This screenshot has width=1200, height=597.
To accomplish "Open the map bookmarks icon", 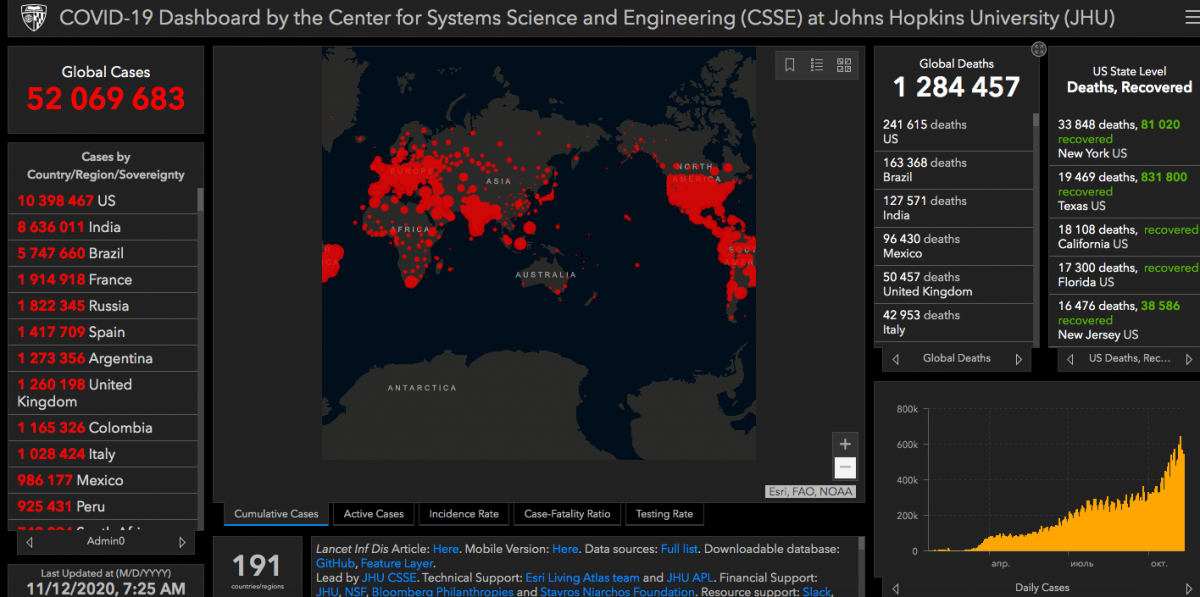I will [790, 65].
